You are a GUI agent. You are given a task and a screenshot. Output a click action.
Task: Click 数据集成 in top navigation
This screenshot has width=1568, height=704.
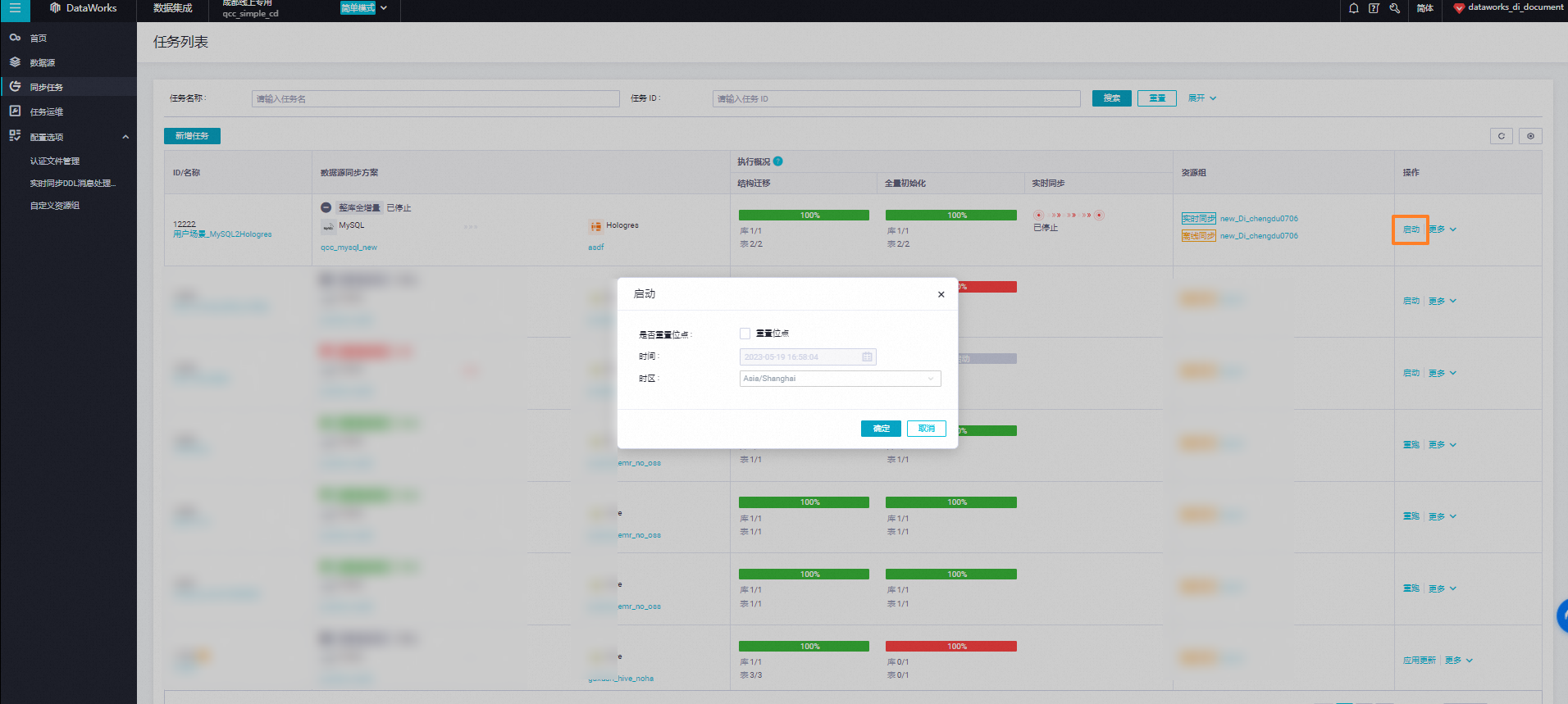pos(173,8)
